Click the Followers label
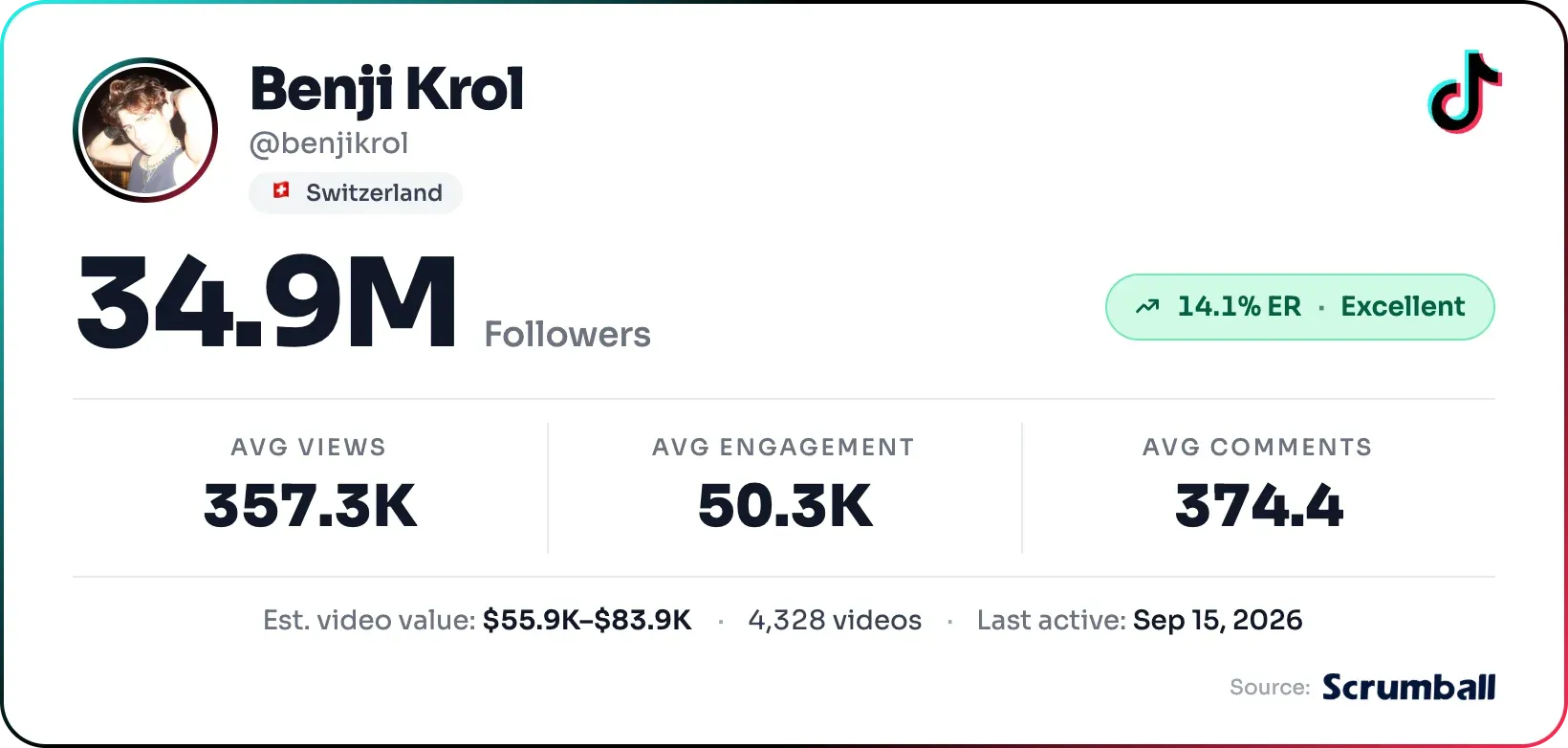Viewport: 1568px width, 748px height. [568, 335]
